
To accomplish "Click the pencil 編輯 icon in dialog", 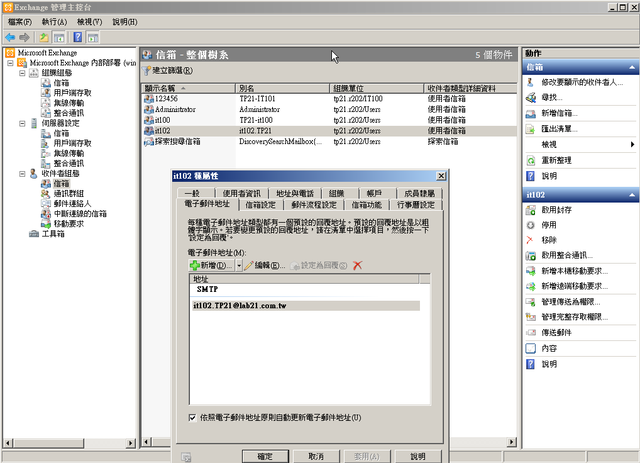I will (249, 265).
